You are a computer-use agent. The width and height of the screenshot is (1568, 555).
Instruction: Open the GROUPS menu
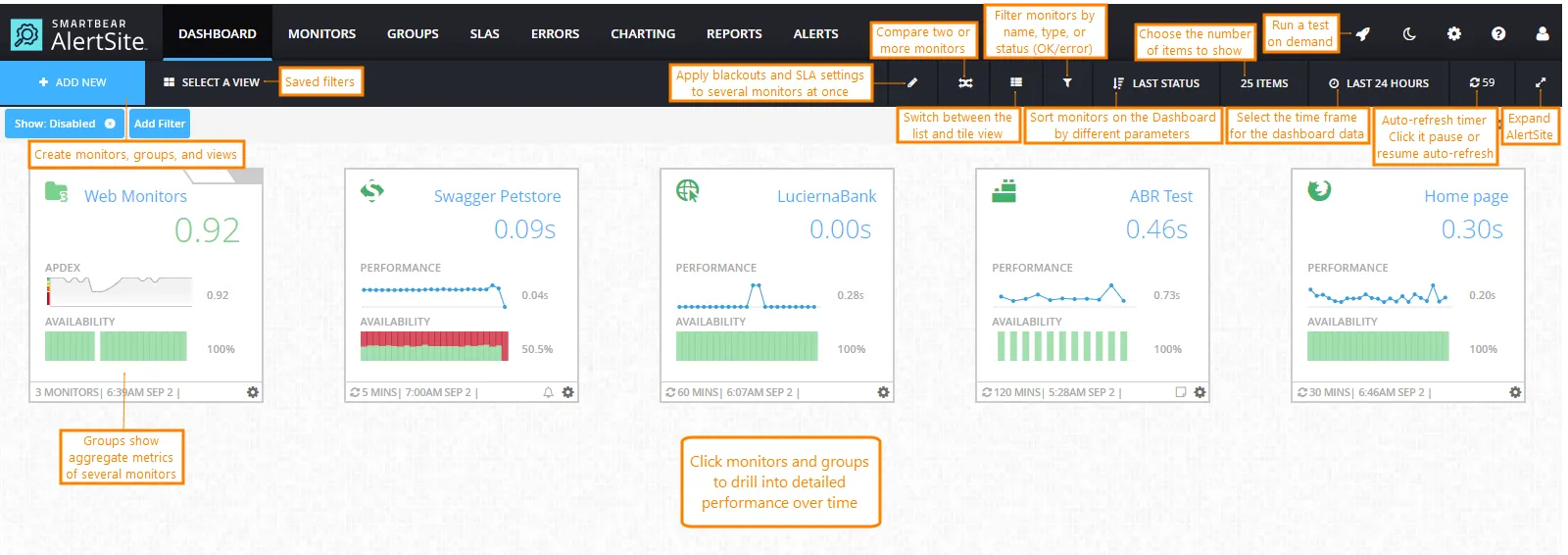coord(413,33)
